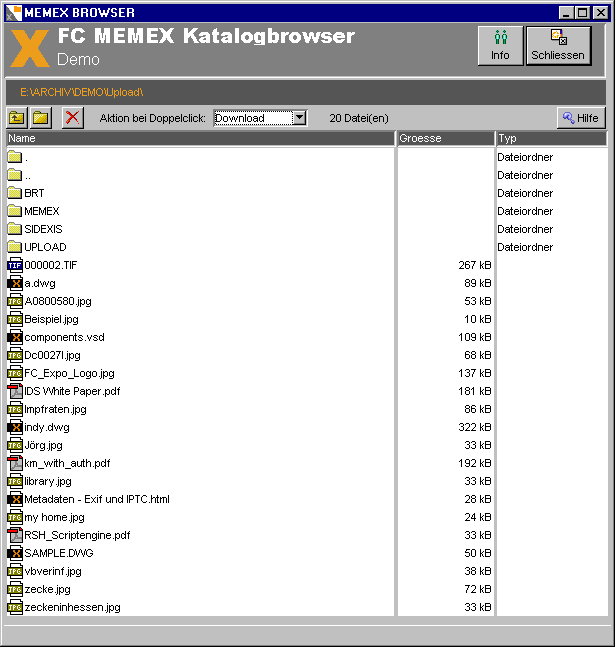This screenshot has height=647, width=615.
Task: Select file name FC_Expo_Logo.jpg
Action: [x=69, y=373]
